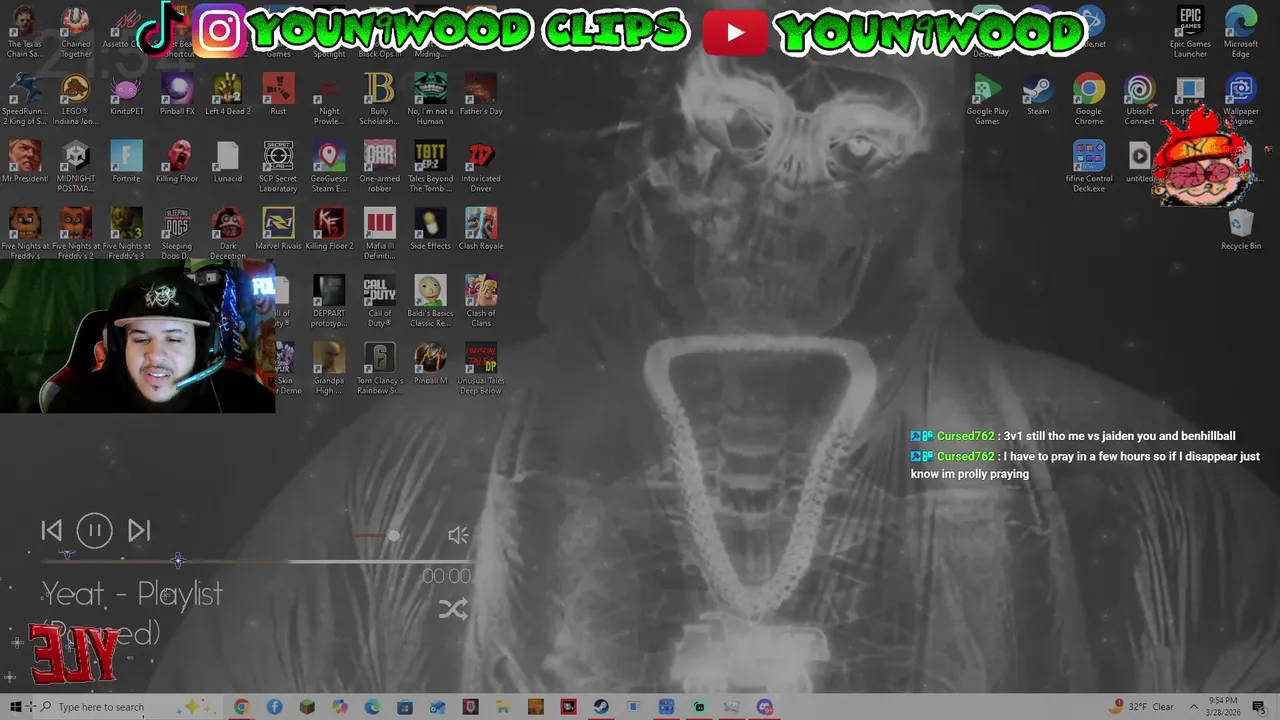Select No, I'm not a Human icon
The height and width of the screenshot is (720, 1280).
click(430, 100)
